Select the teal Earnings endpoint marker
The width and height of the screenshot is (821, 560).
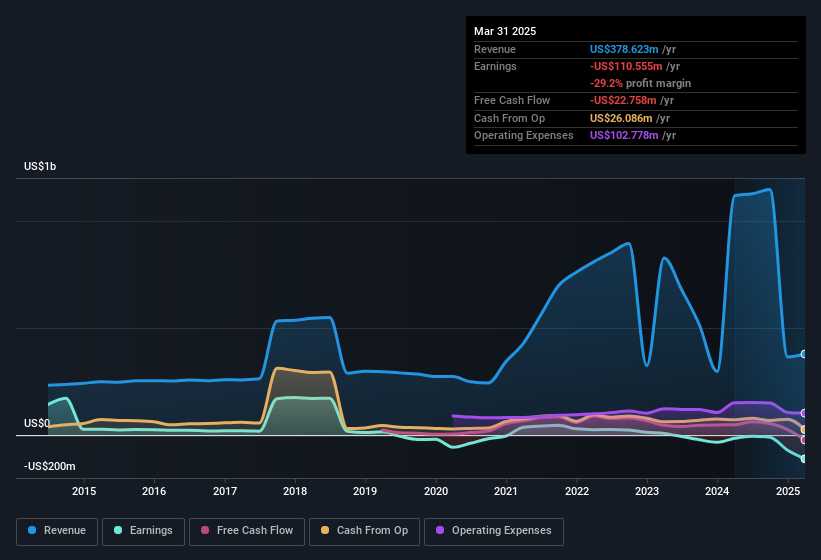[x=804, y=459]
